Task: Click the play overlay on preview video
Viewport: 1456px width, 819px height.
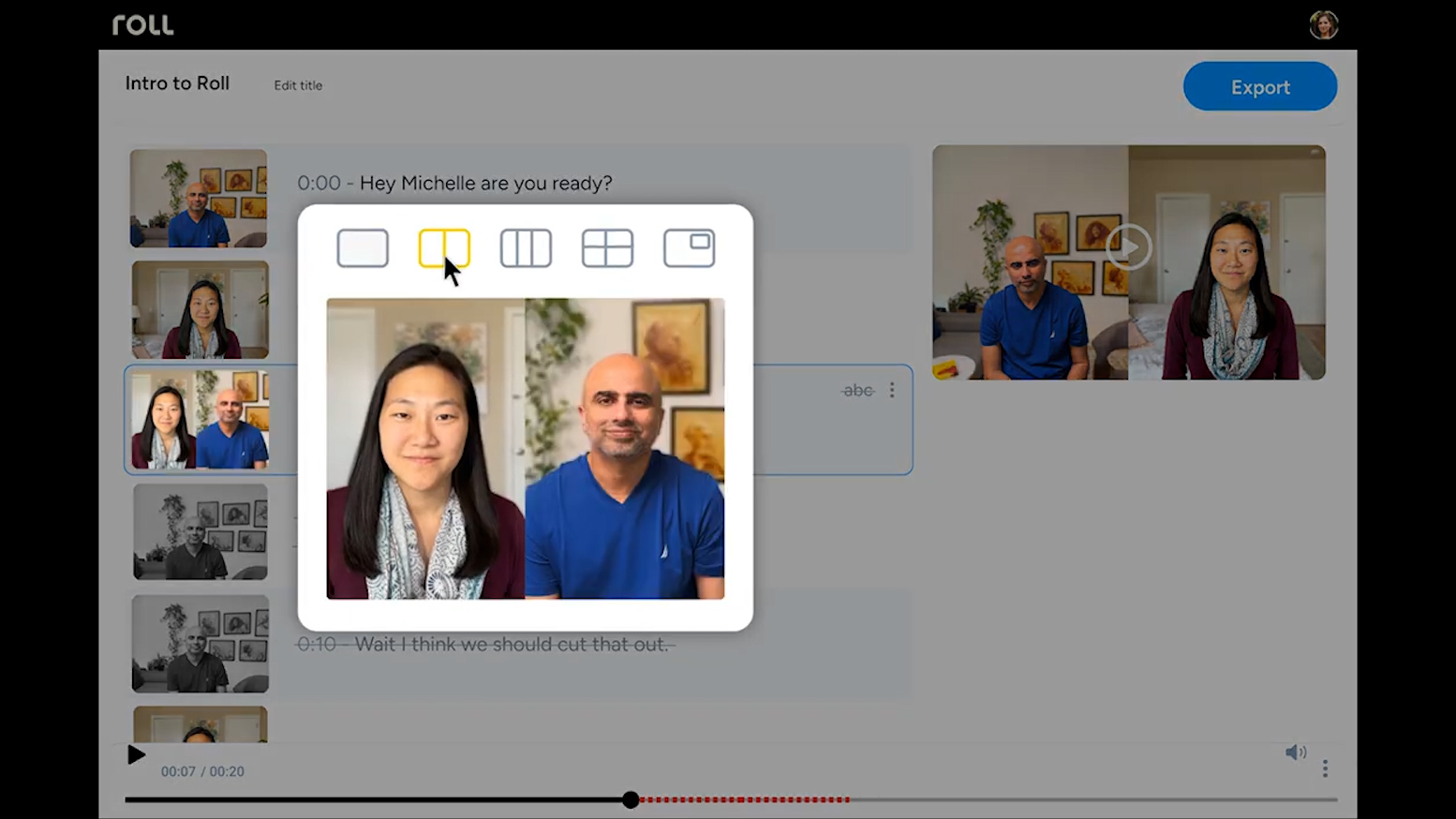Action: (1129, 247)
